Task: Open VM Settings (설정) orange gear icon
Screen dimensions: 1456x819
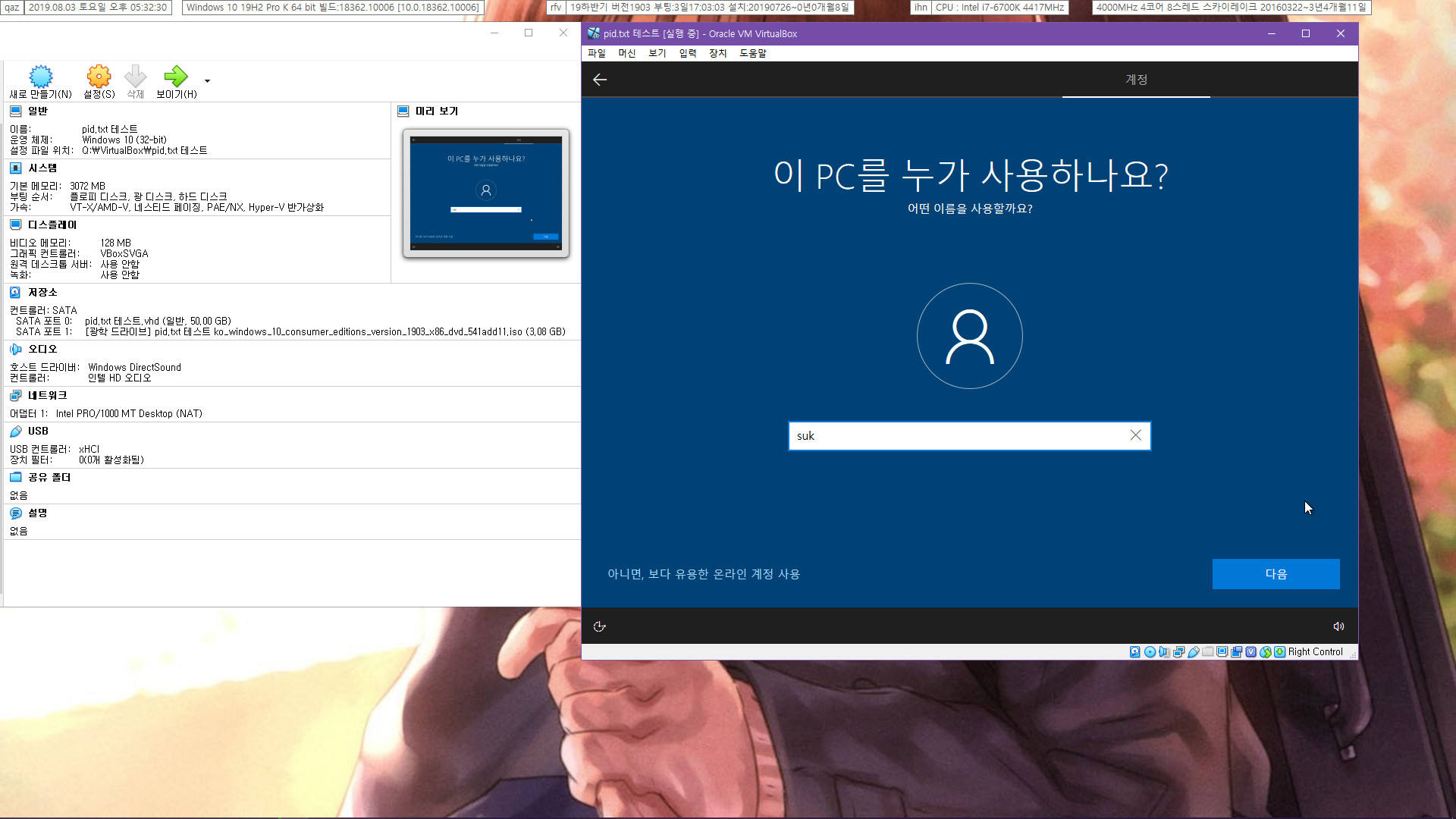Action: pos(99,76)
